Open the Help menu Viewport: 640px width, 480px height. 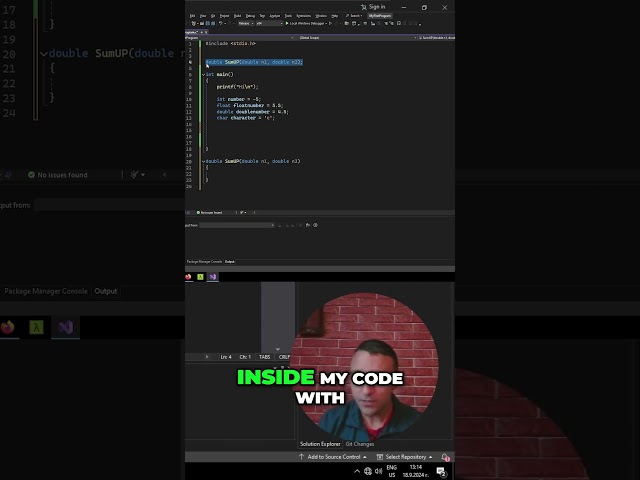(335, 16)
